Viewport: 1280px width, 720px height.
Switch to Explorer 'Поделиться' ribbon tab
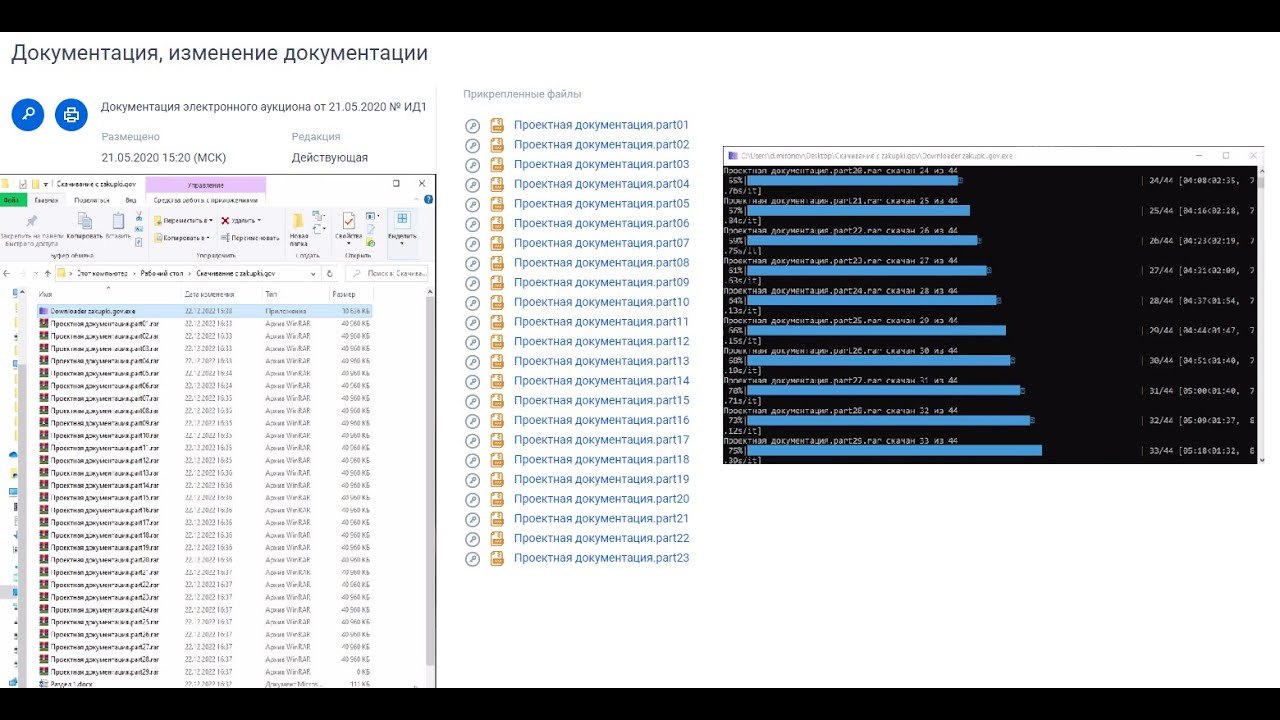click(x=91, y=200)
